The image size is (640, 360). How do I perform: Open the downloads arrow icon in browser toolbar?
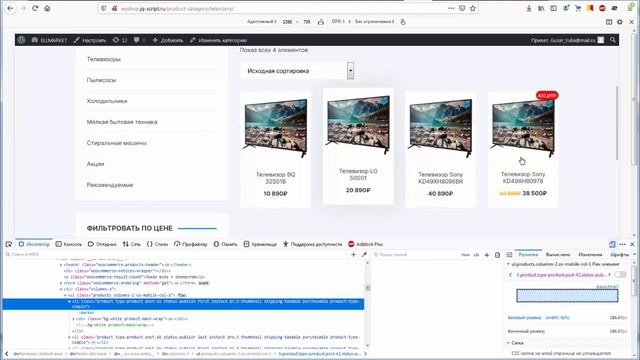point(529,8)
